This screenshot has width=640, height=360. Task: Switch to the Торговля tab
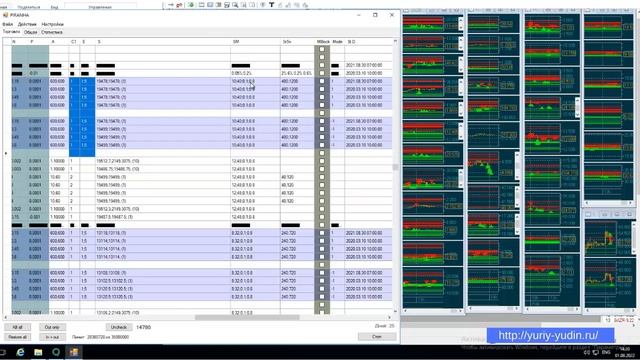(11, 32)
